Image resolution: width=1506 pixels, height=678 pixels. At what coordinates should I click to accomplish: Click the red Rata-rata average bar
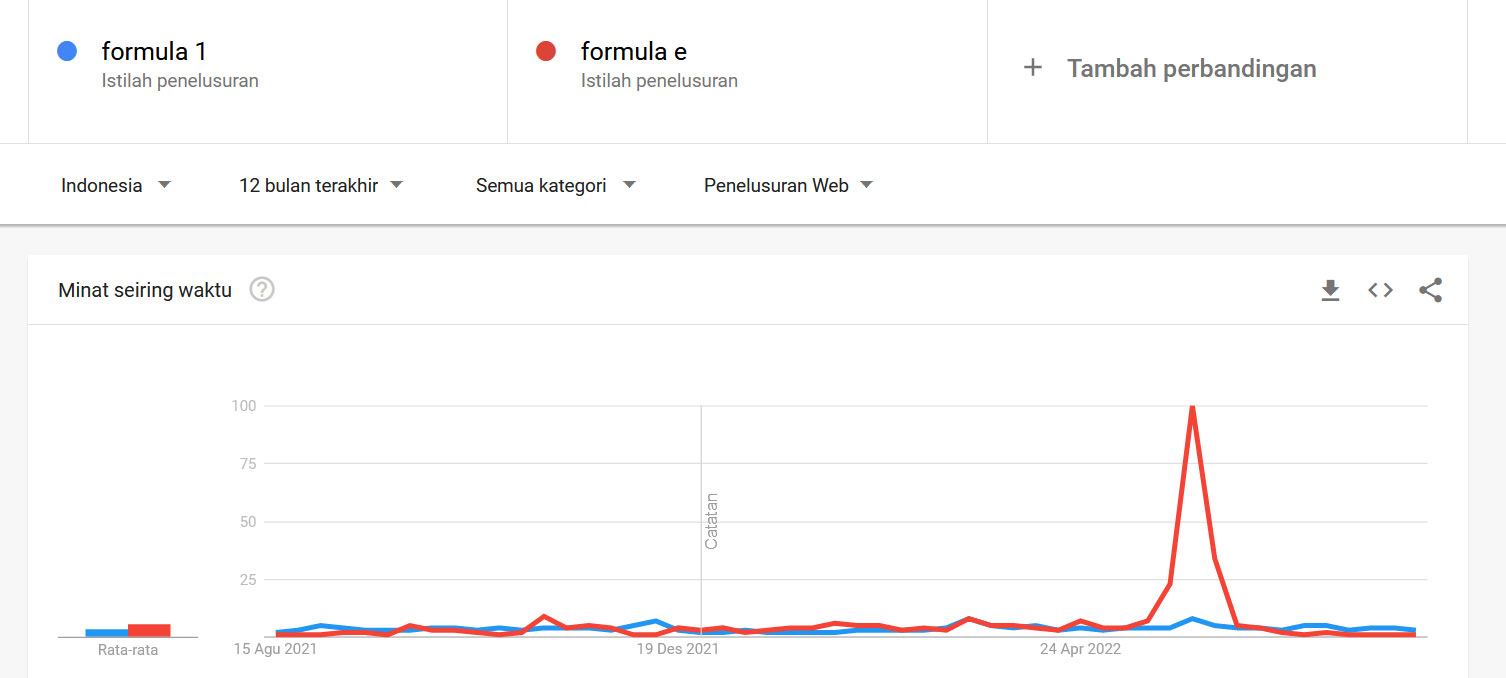[x=149, y=630]
